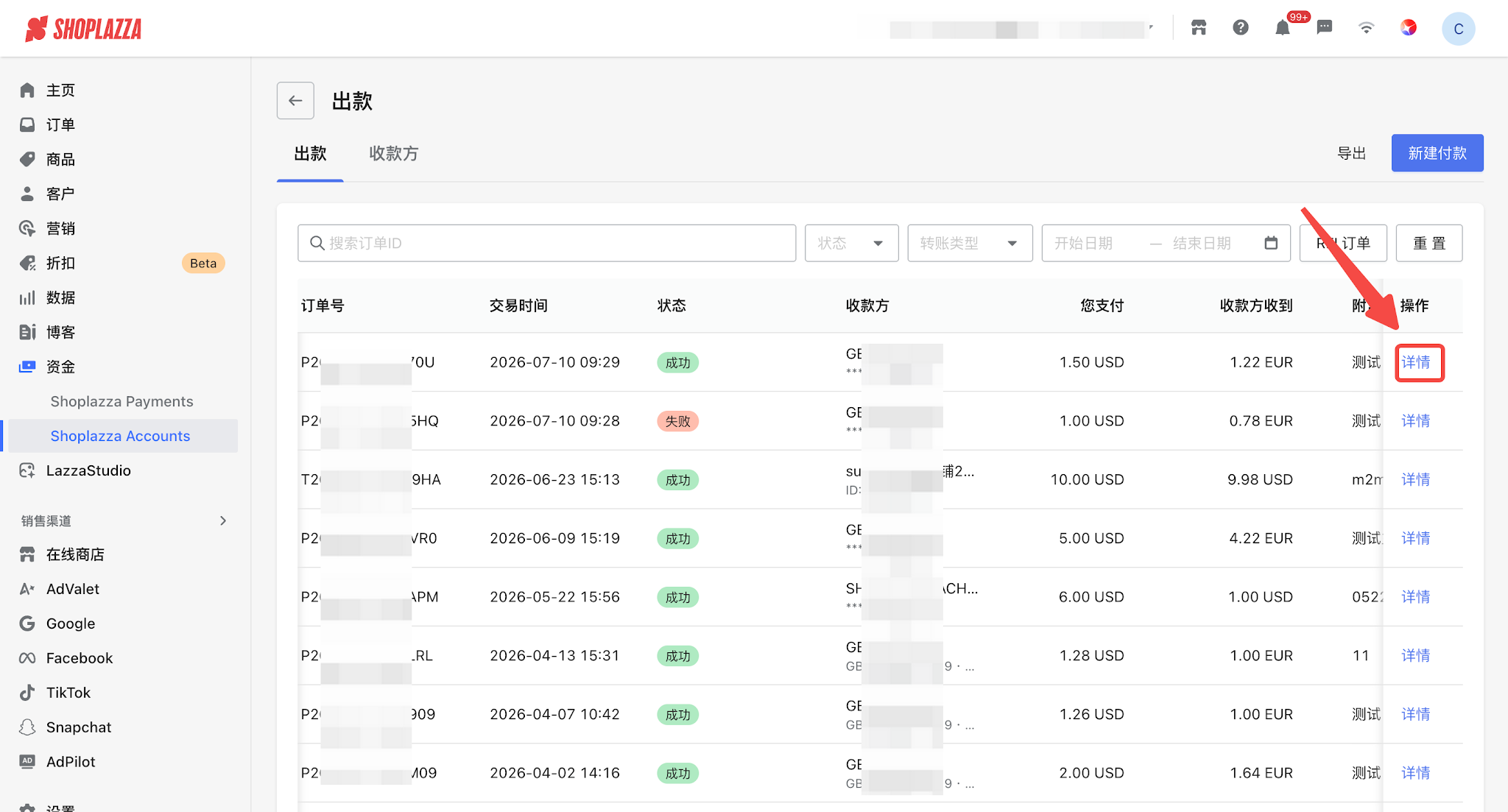Click the Snapchat ghost icon
This screenshot has width=1508, height=812.
click(27, 727)
